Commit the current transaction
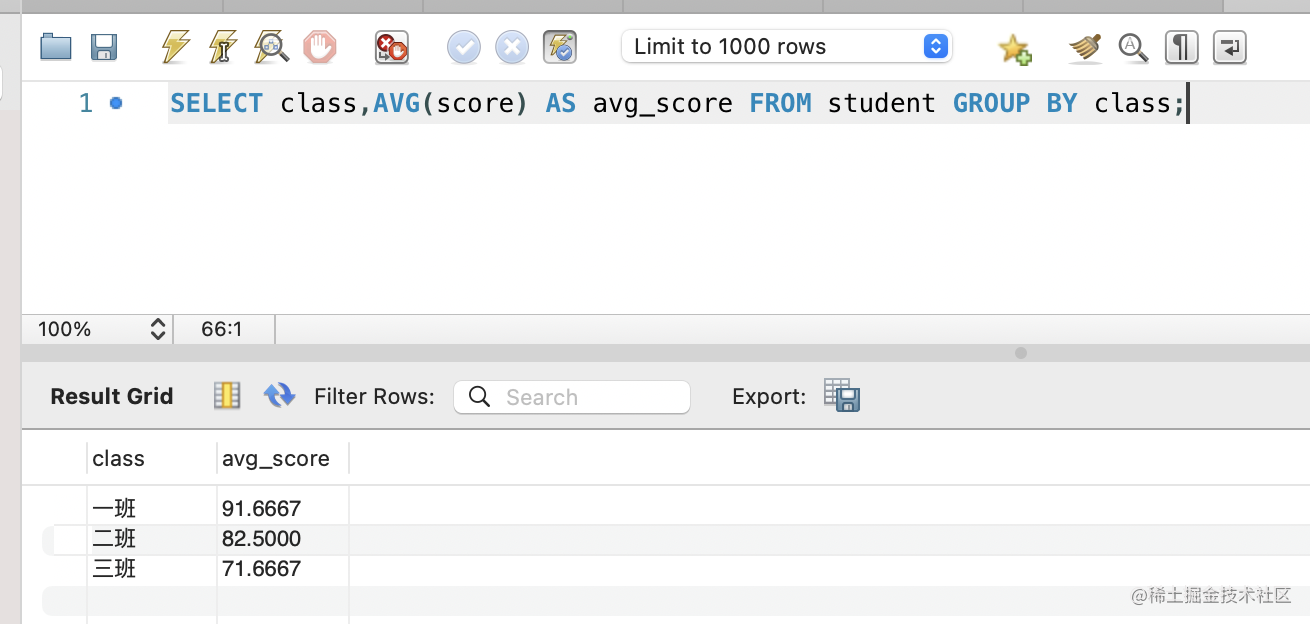Screen dimensions: 1310x624 (463, 47)
